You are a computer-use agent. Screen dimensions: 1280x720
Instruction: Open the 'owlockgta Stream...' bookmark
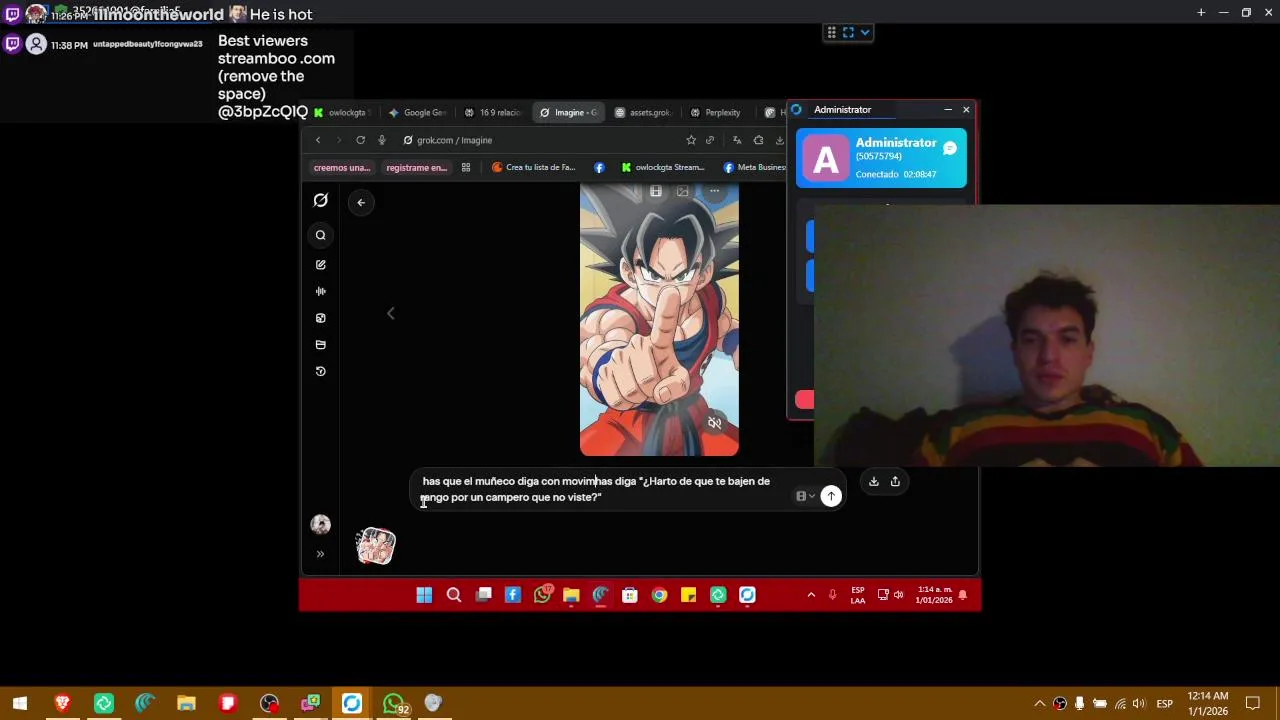coord(663,168)
